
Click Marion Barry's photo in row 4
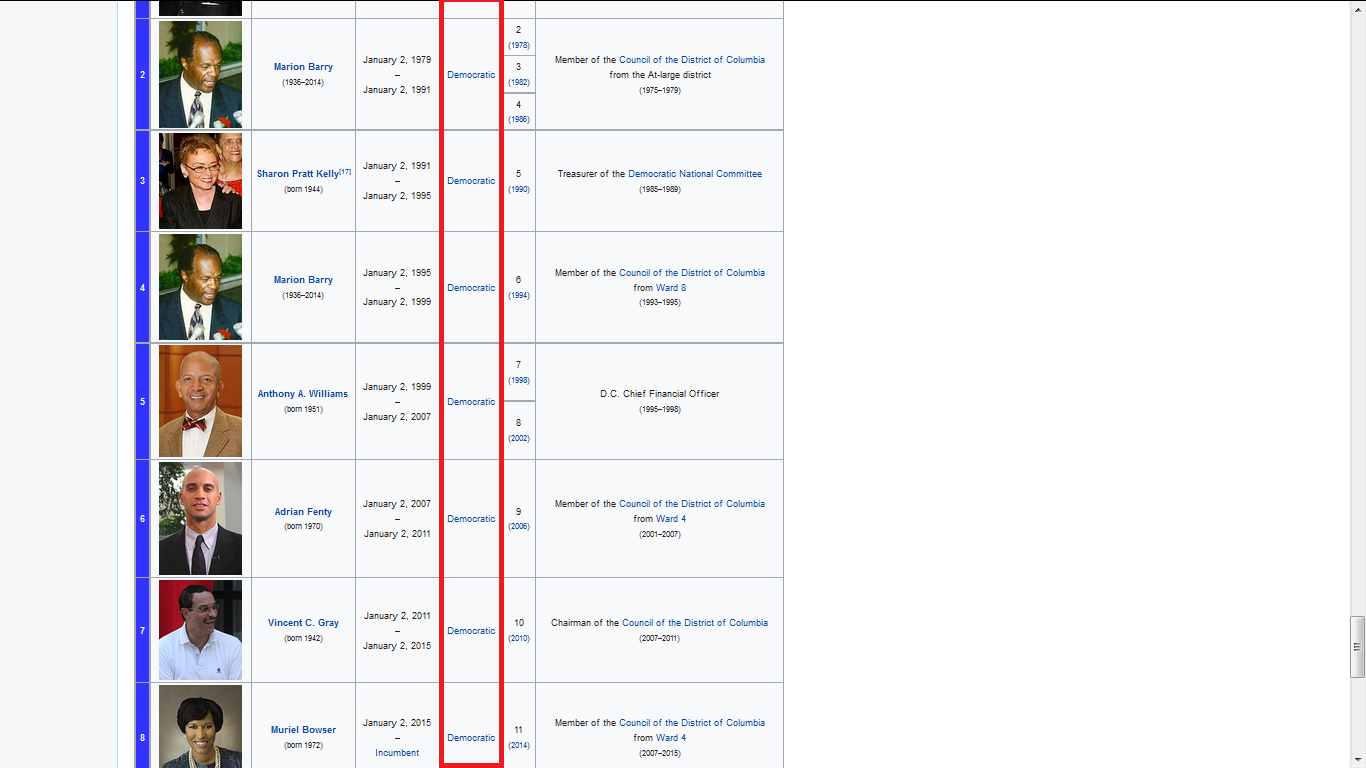[200, 287]
